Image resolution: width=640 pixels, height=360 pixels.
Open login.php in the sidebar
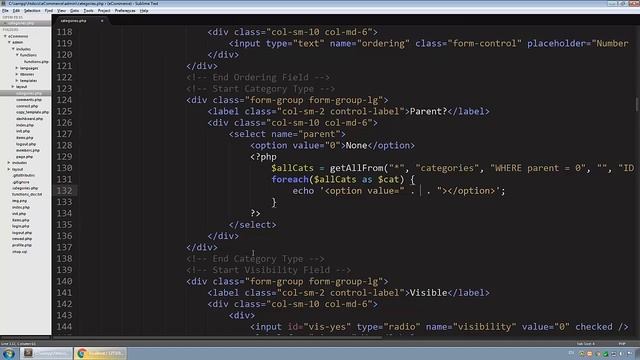(x=20, y=226)
